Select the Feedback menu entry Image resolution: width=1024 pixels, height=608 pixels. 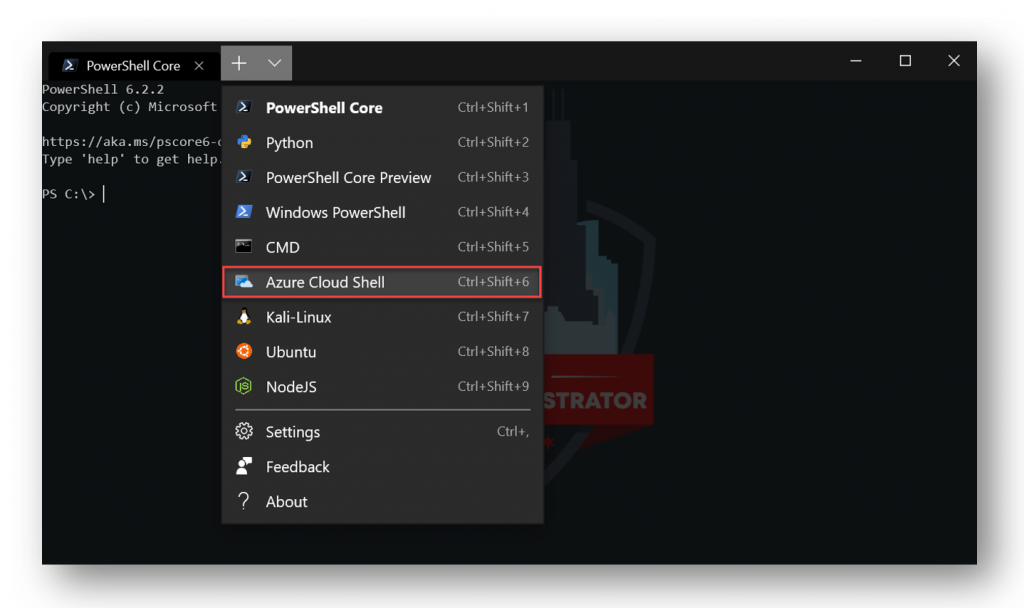[382, 466]
